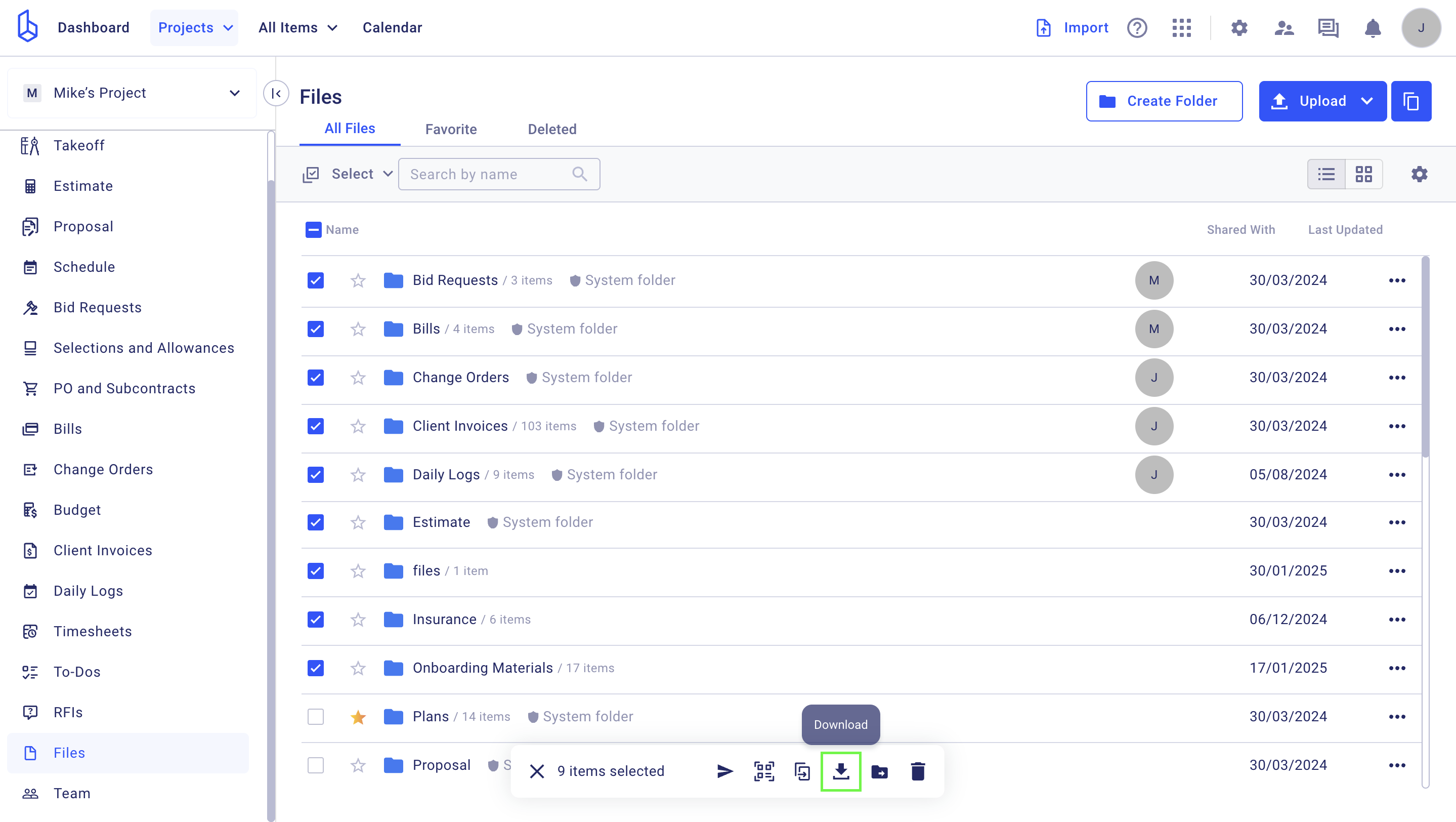Open the Help question mark icon
The height and width of the screenshot is (822, 1456).
pos(1137,28)
